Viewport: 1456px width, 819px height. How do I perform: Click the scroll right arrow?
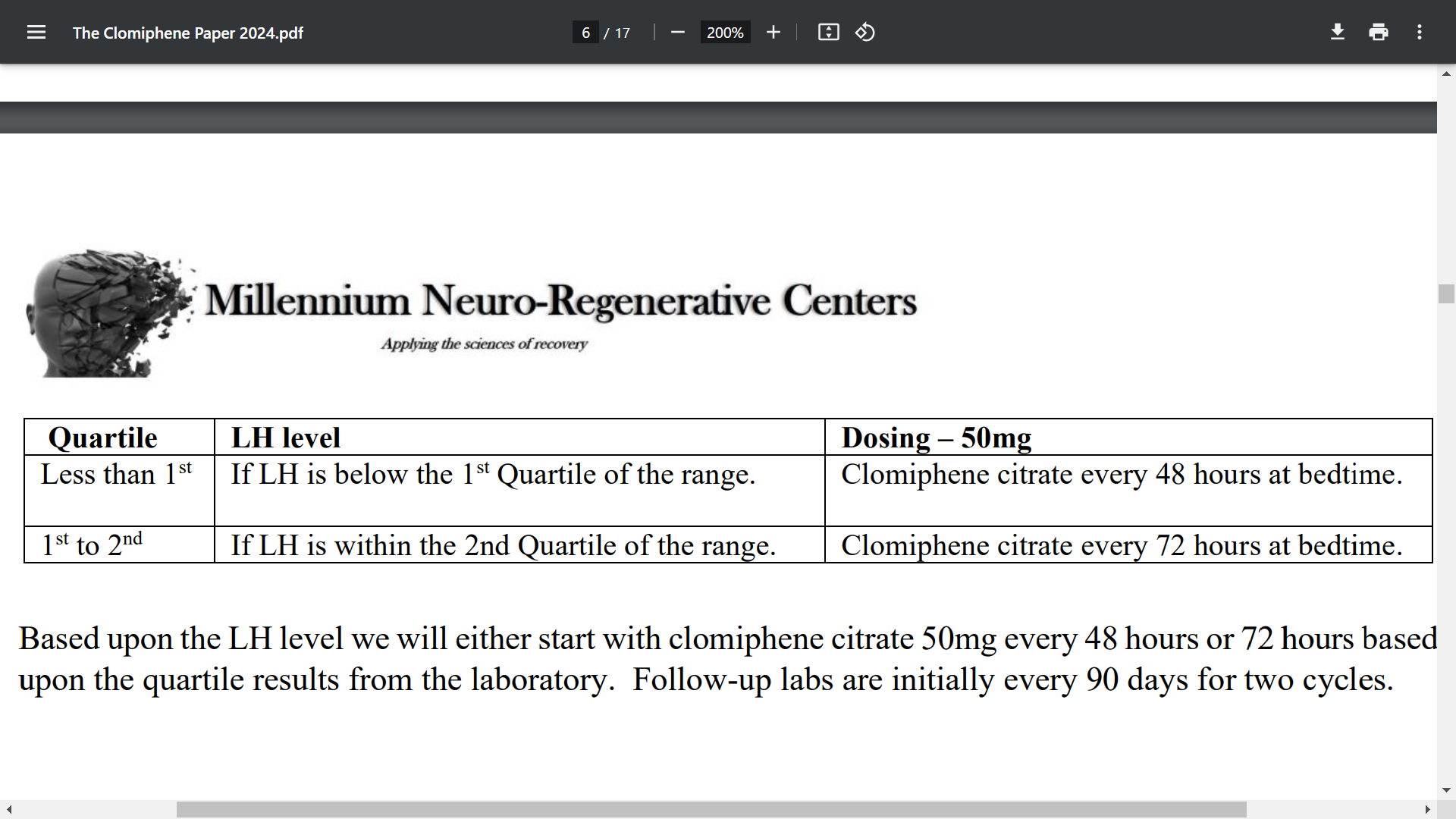point(1427,810)
